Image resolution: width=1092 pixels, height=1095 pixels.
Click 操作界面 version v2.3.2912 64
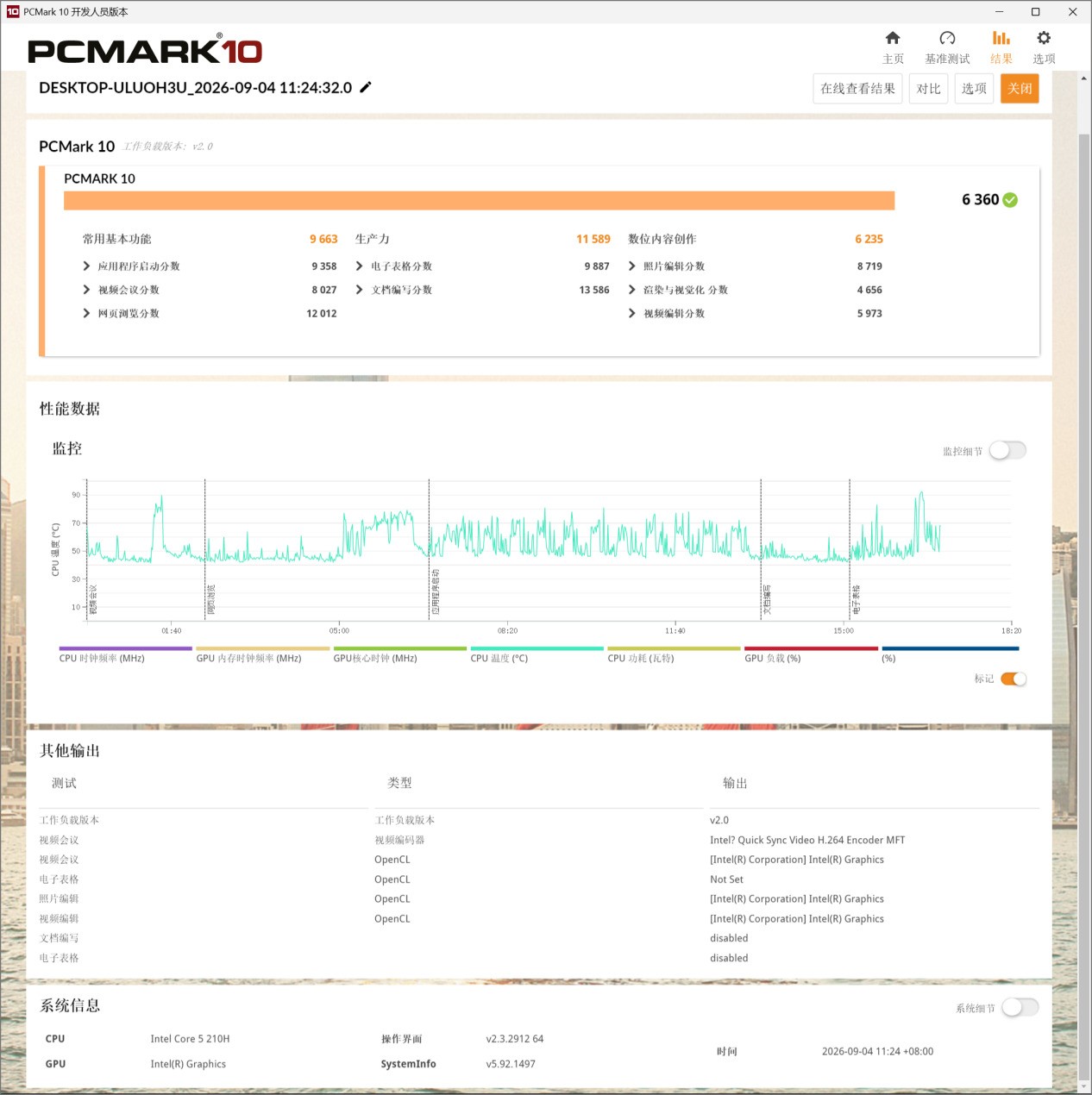pyautogui.click(x=515, y=1039)
